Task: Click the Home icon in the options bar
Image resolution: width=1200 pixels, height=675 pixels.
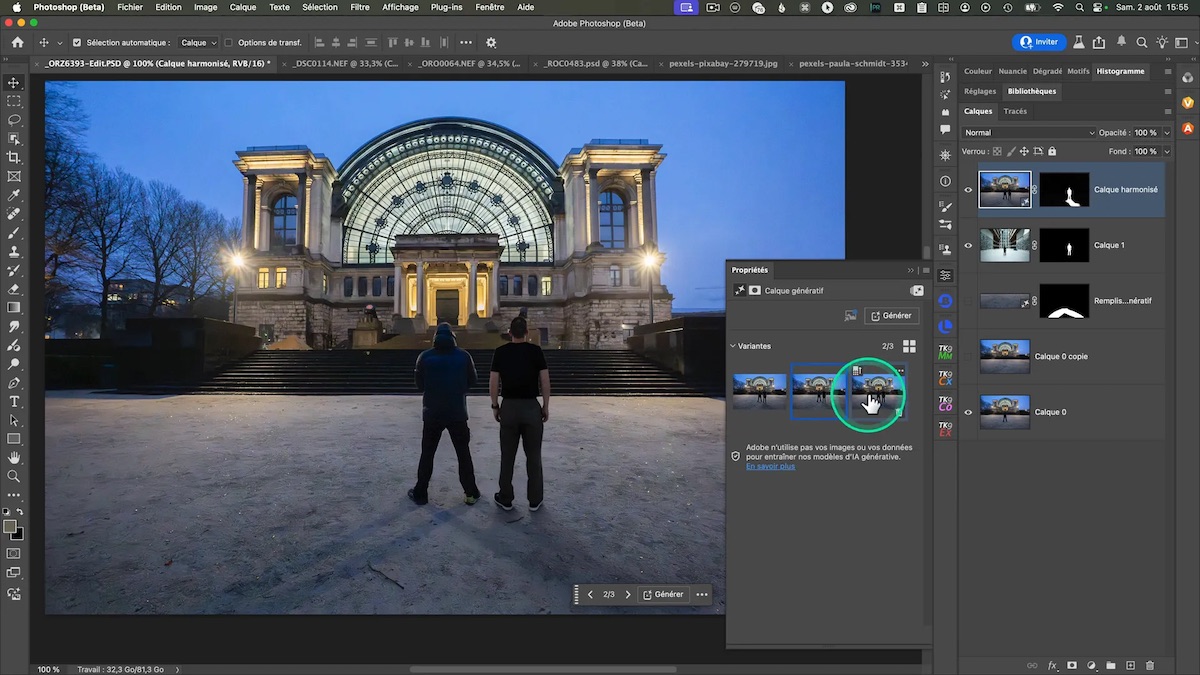Action: (17, 43)
